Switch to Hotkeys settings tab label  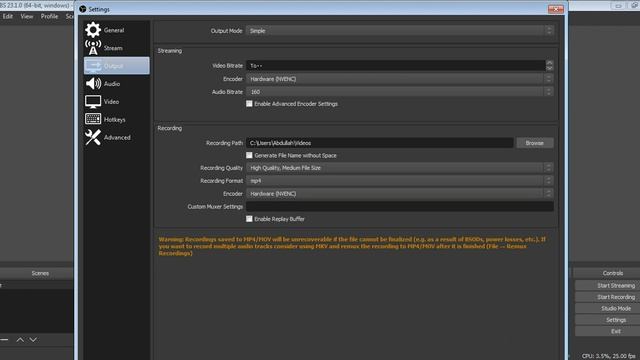tap(115, 120)
